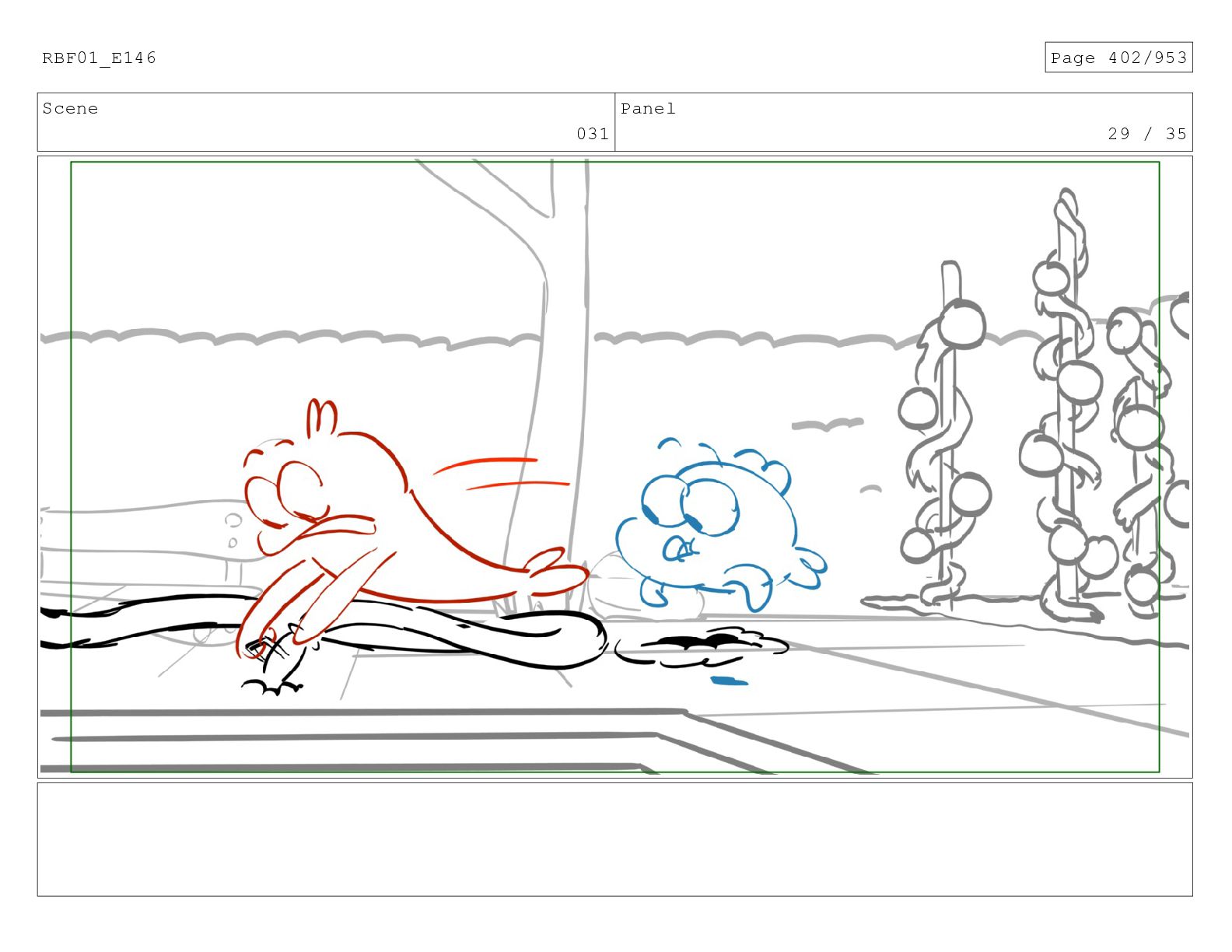Viewport: 1232px width, 952px height.
Task: Click the empty notes box below the panel
Action: [614, 839]
